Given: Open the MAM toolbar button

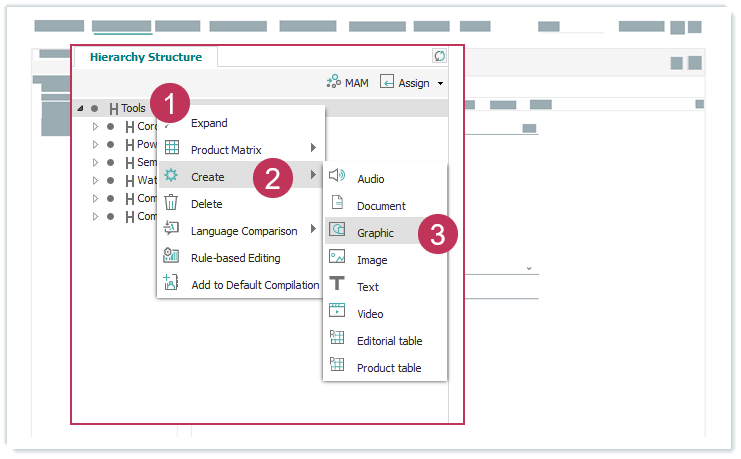Looking at the screenshot, I should click(346, 83).
